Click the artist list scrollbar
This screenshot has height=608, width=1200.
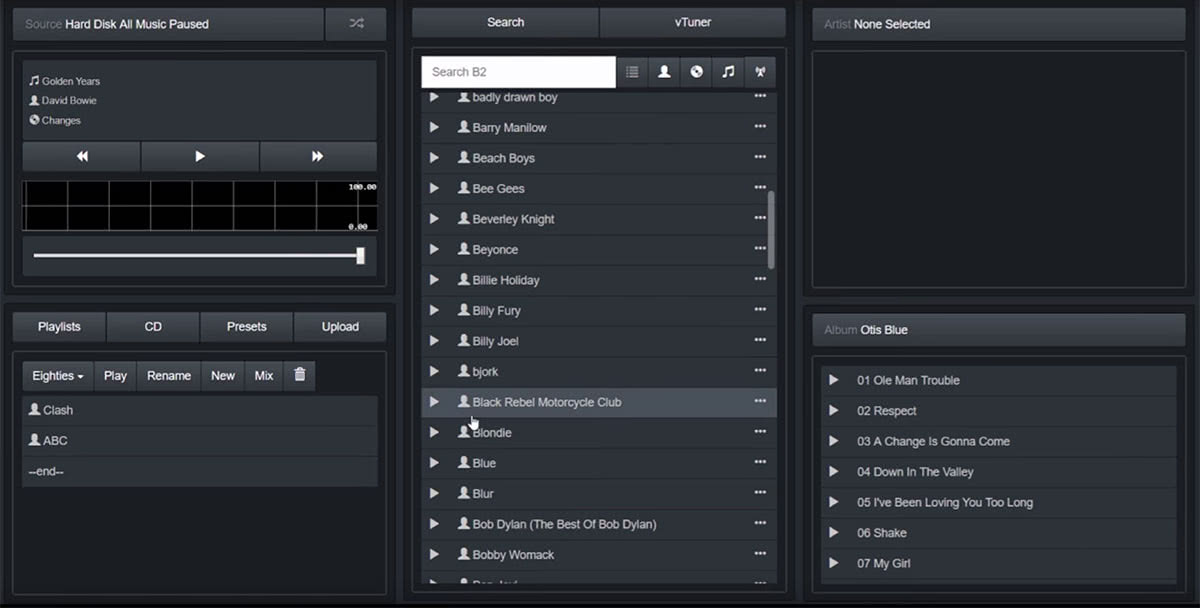coord(771,230)
